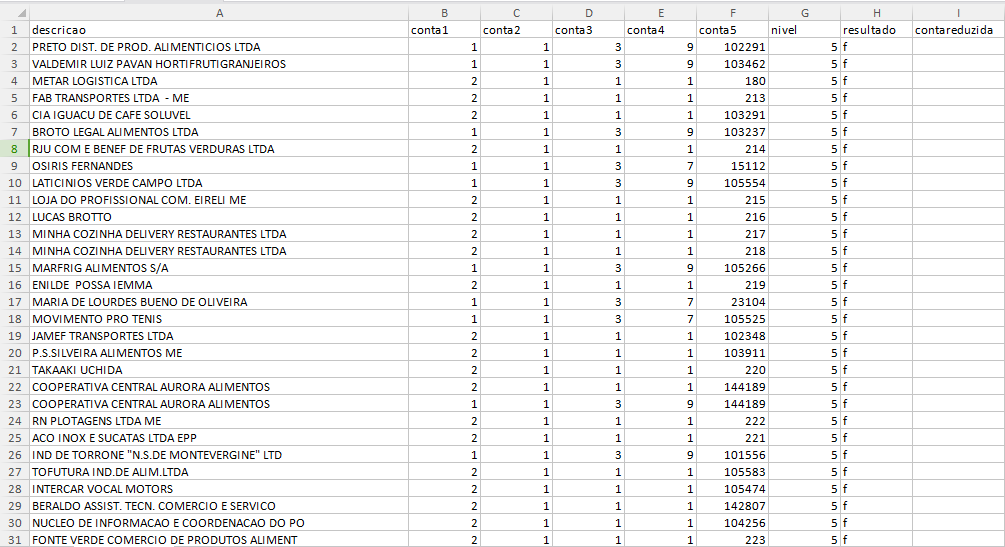Viewport: 1005px width, 547px height.
Task: Select cell LUCAS BROTTO
Action: click(x=219, y=217)
